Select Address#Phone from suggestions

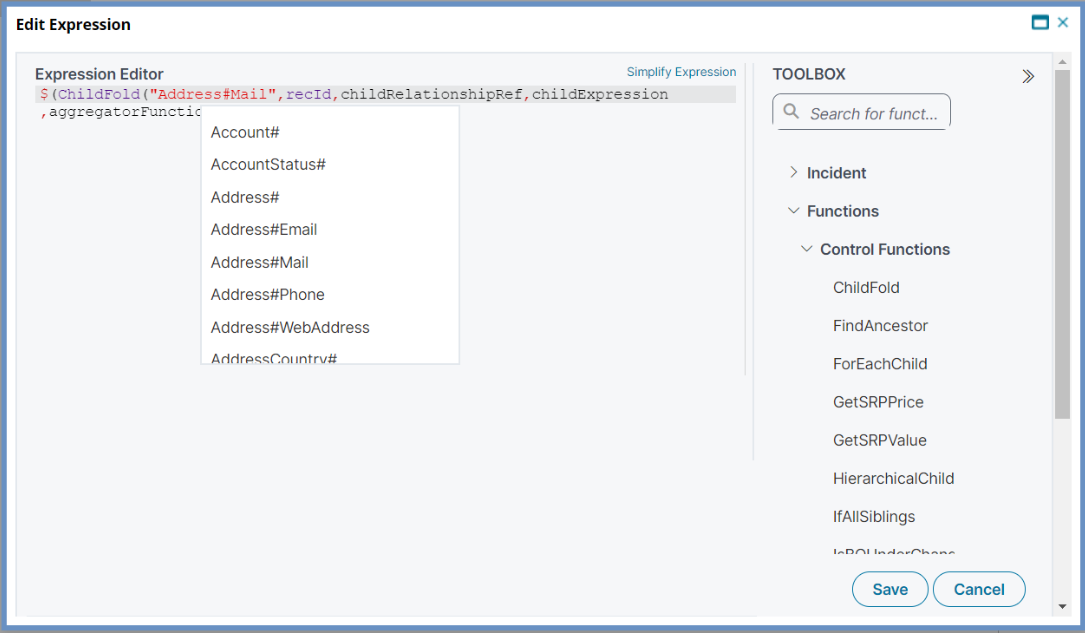(x=267, y=294)
